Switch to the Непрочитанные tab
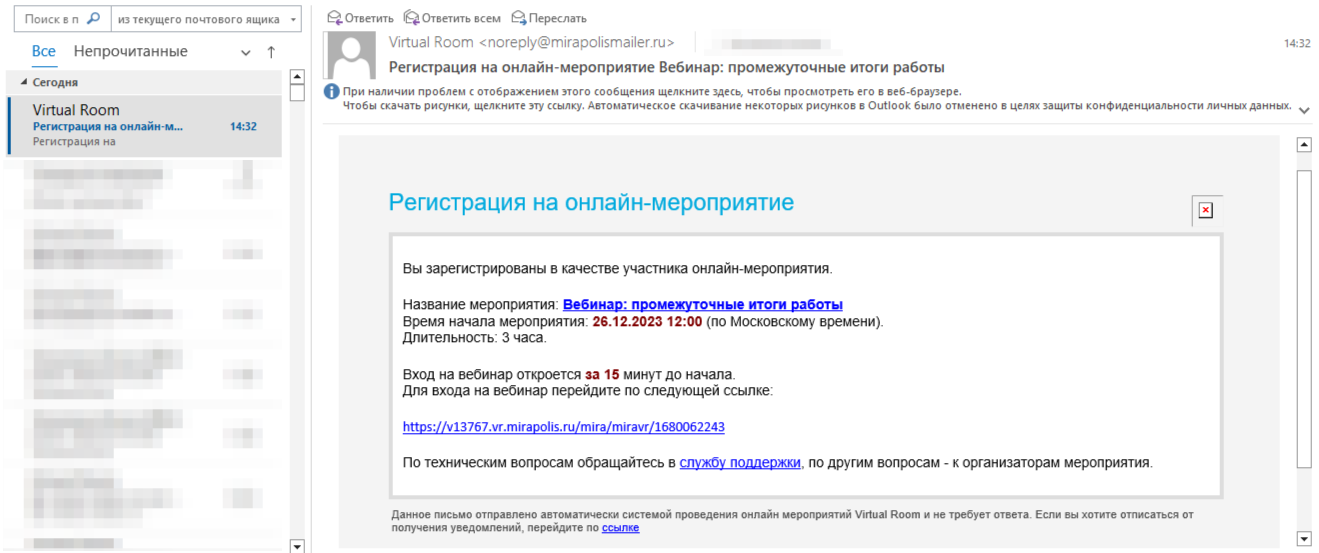This screenshot has width=1319, height=553. pos(130,52)
